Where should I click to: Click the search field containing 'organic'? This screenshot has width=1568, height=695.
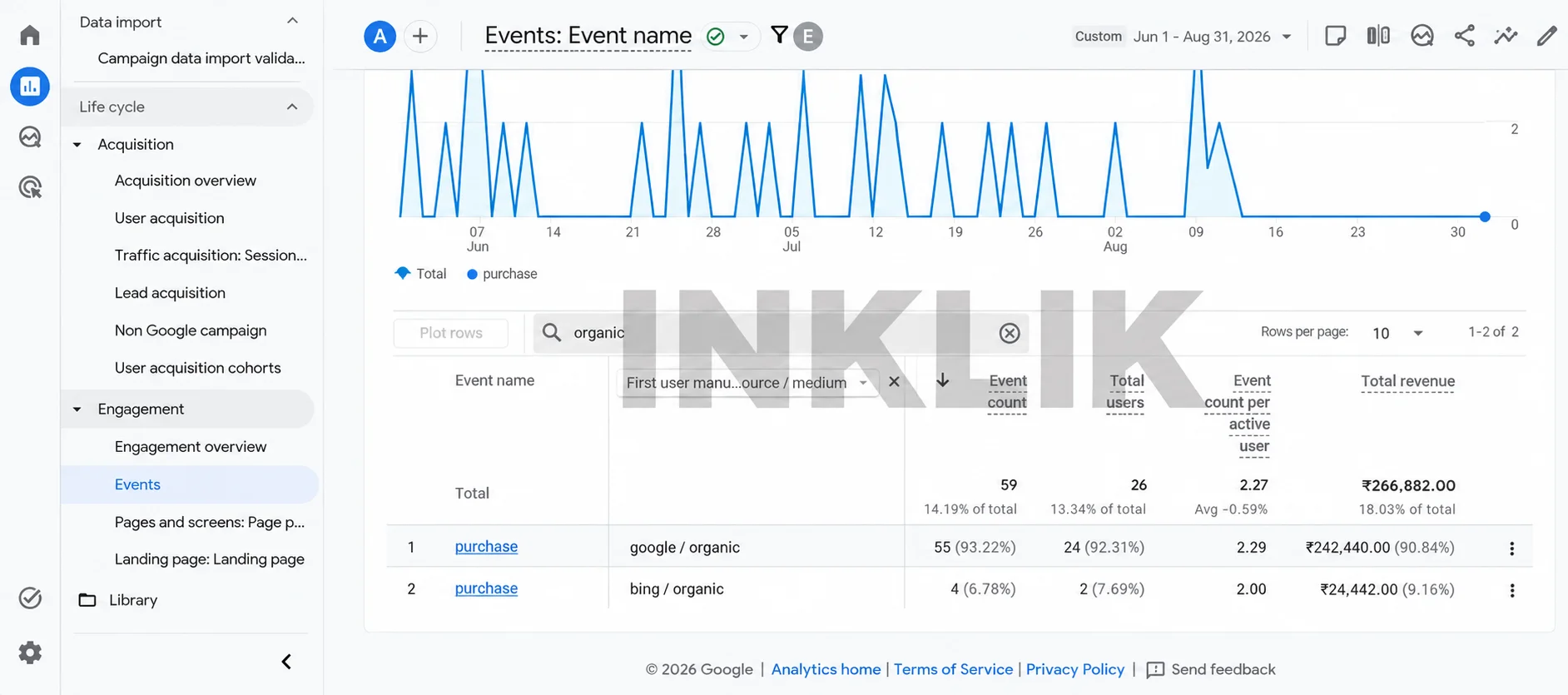[x=781, y=333]
